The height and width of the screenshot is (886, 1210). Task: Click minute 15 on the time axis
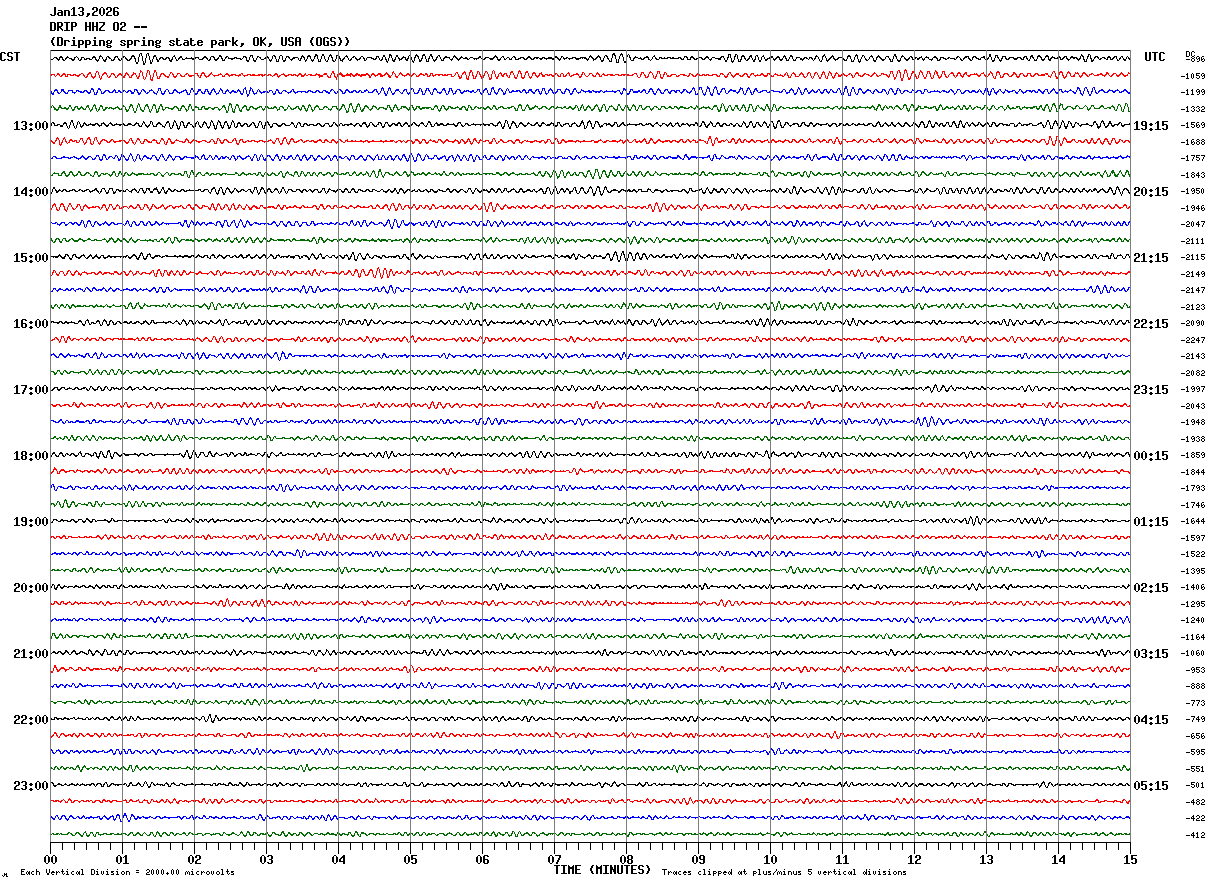pyautogui.click(x=1130, y=859)
